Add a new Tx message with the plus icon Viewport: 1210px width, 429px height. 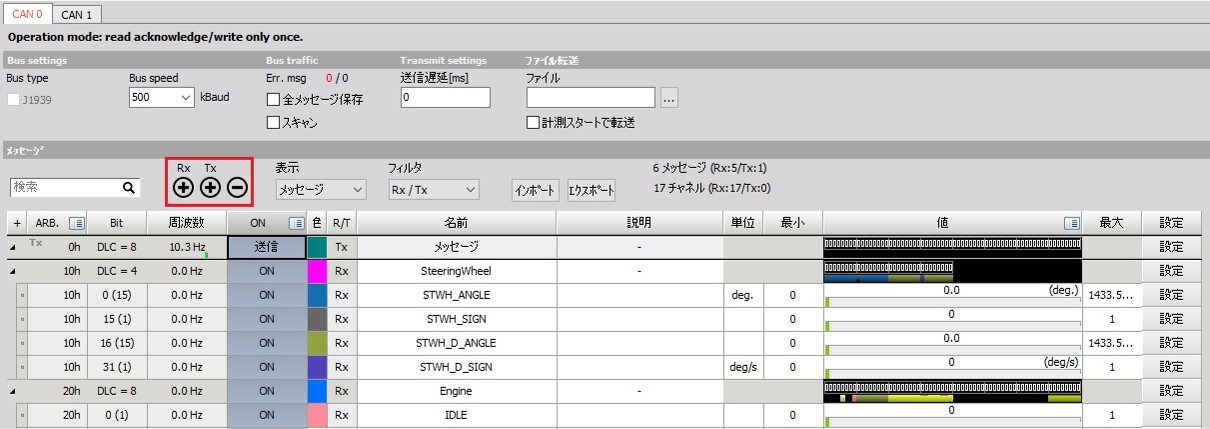210,187
